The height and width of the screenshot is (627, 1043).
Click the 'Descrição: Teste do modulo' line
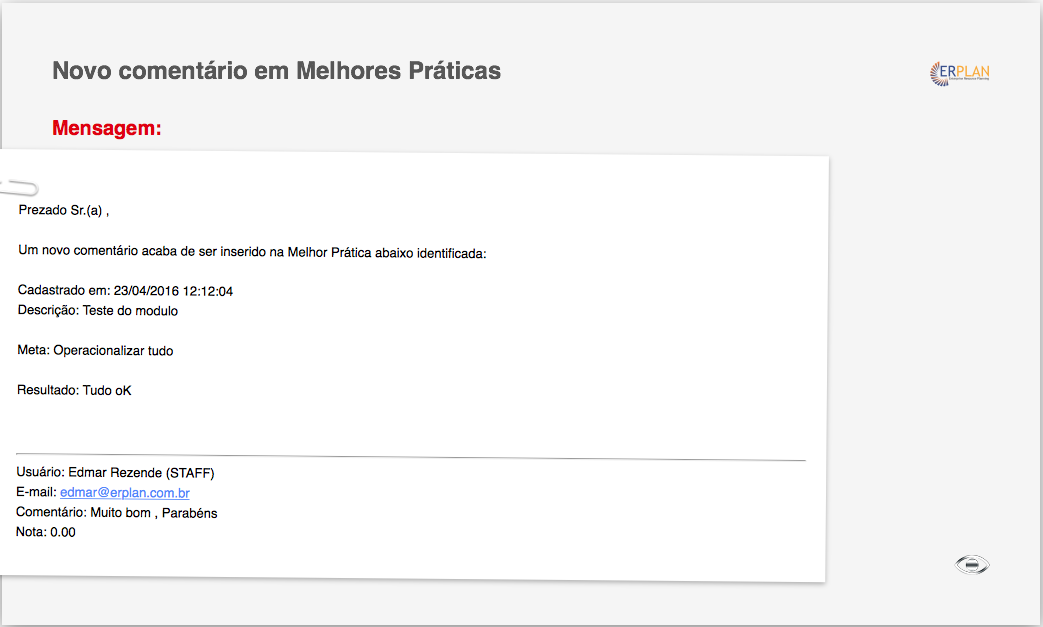click(x=98, y=311)
